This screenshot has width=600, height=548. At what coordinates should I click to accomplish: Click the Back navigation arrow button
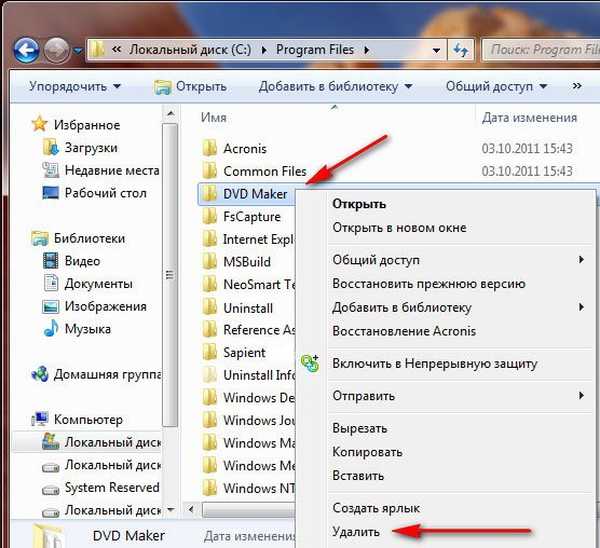[x=27, y=48]
